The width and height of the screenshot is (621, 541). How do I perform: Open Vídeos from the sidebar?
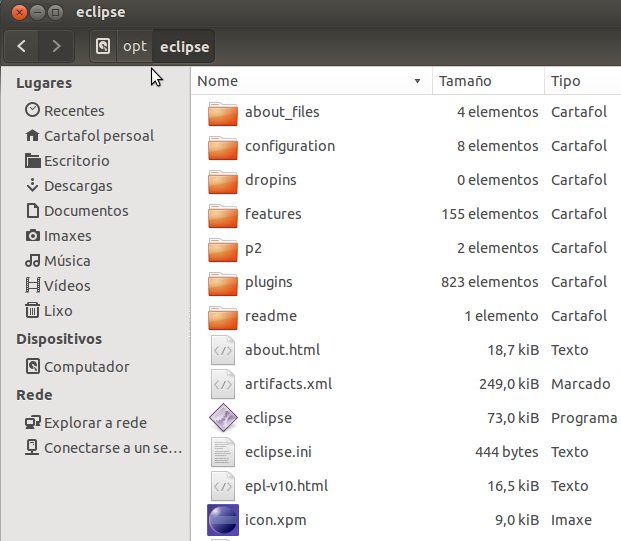pyautogui.click(x=67, y=286)
